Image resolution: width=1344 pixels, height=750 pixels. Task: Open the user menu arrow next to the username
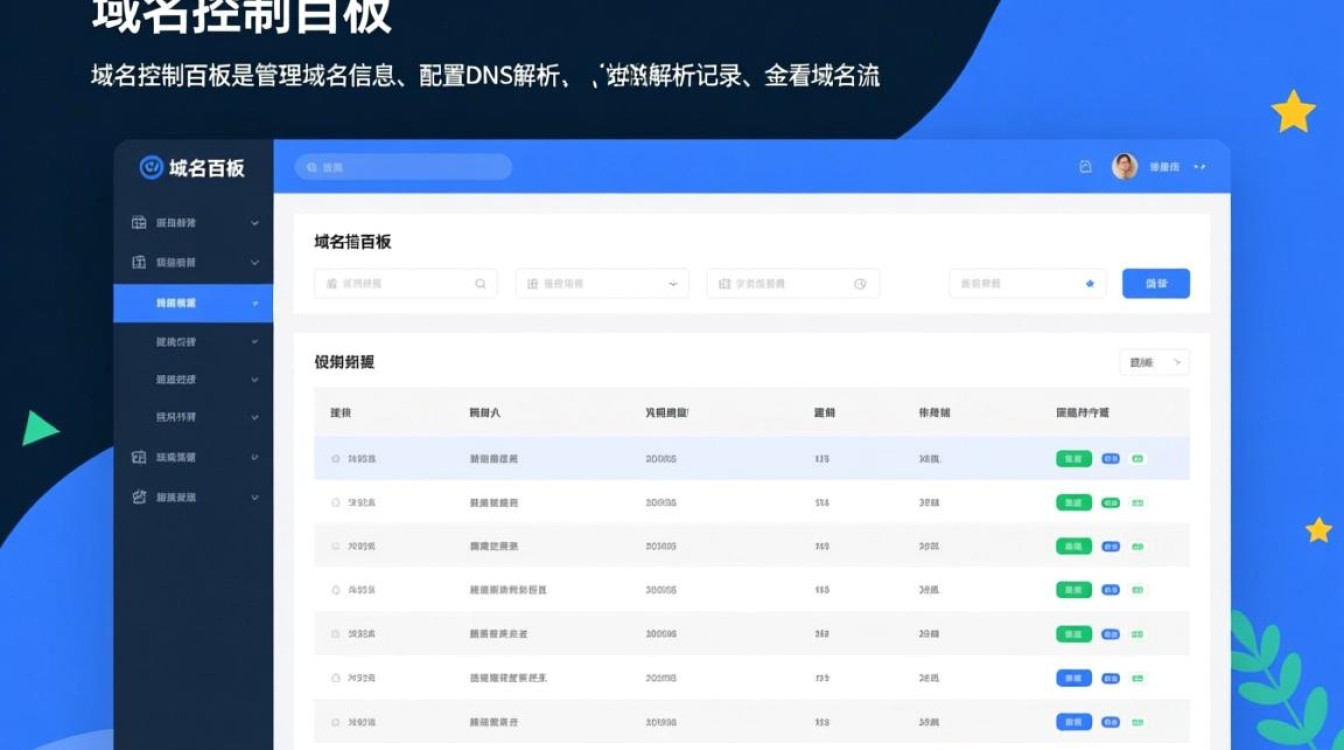(x=1198, y=167)
